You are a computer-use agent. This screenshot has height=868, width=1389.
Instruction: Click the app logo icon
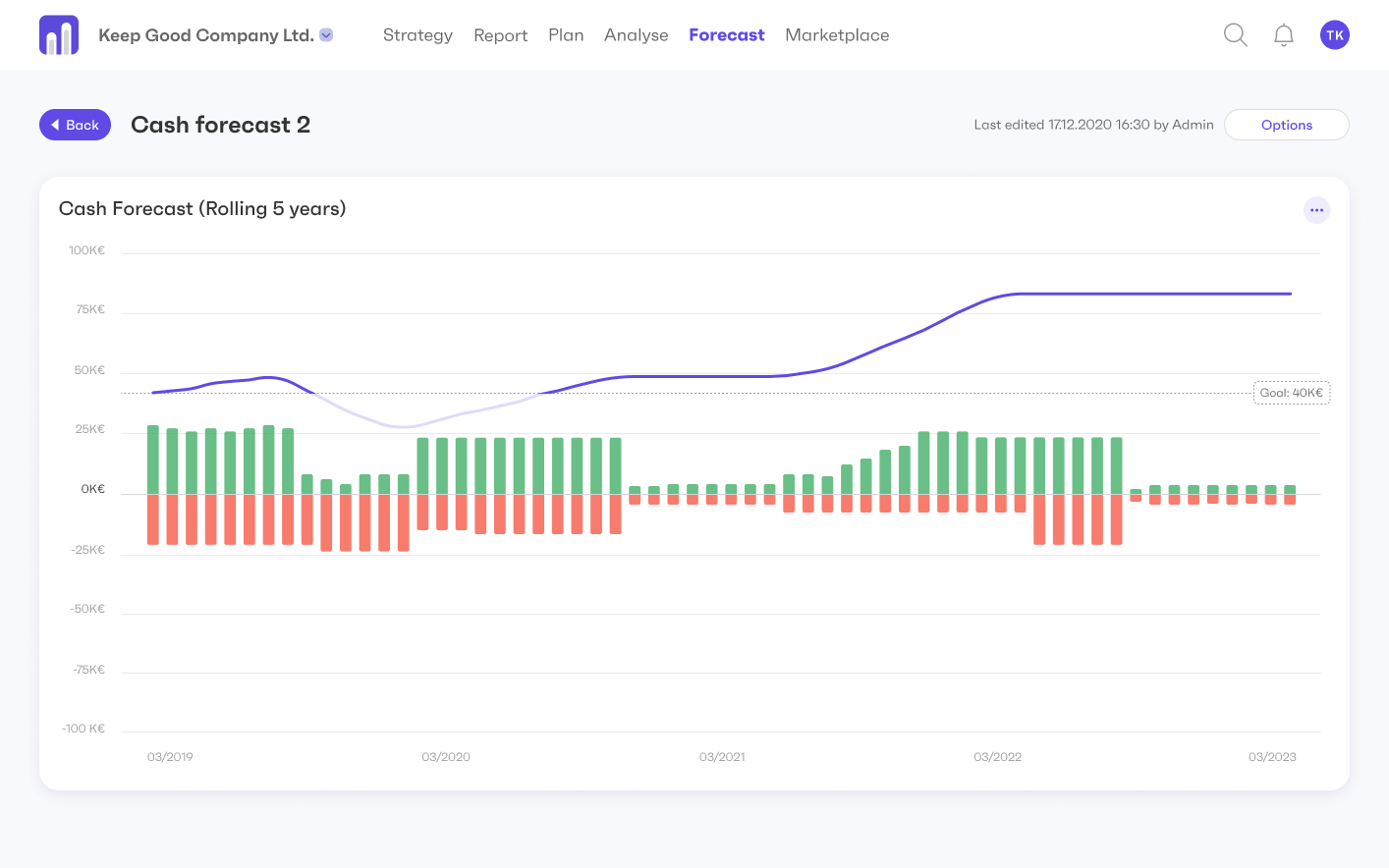(59, 35)
